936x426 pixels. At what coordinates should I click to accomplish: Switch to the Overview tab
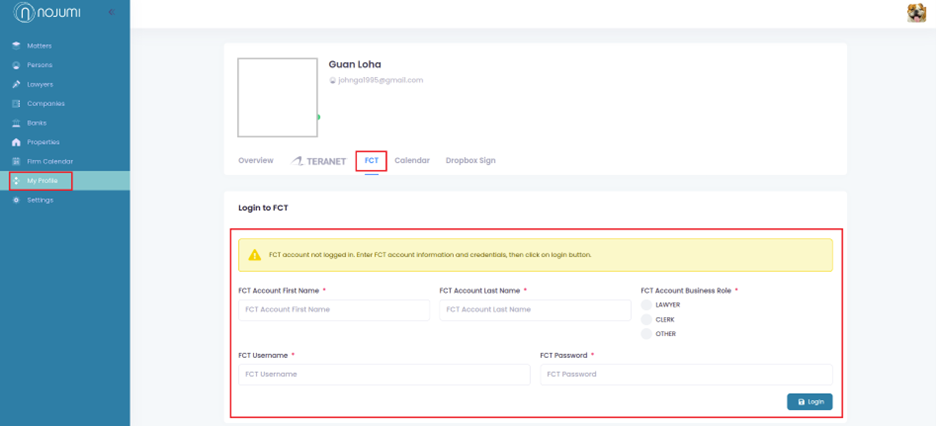[x=256, y=160]
